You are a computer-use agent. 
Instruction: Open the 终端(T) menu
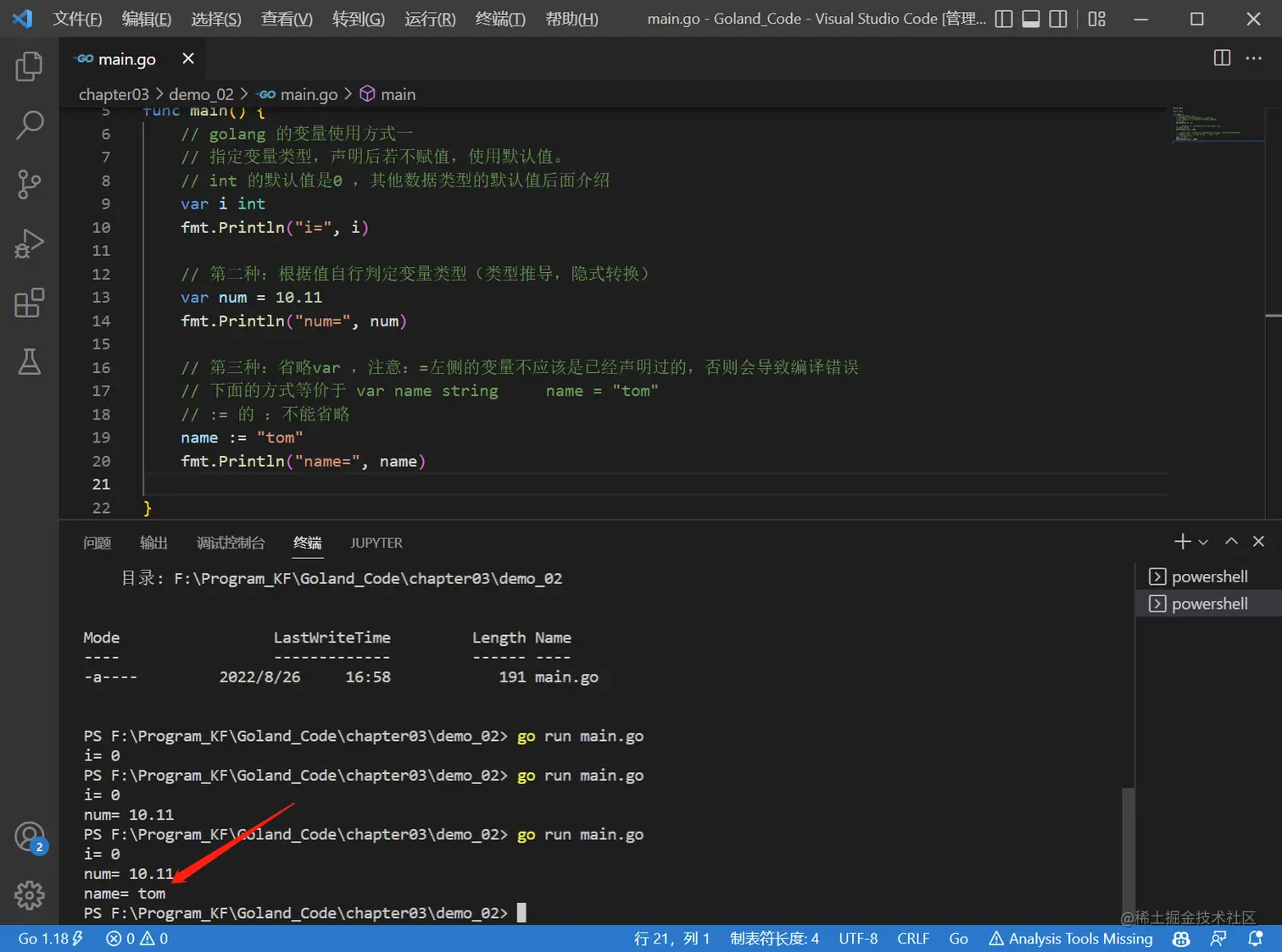500,19
